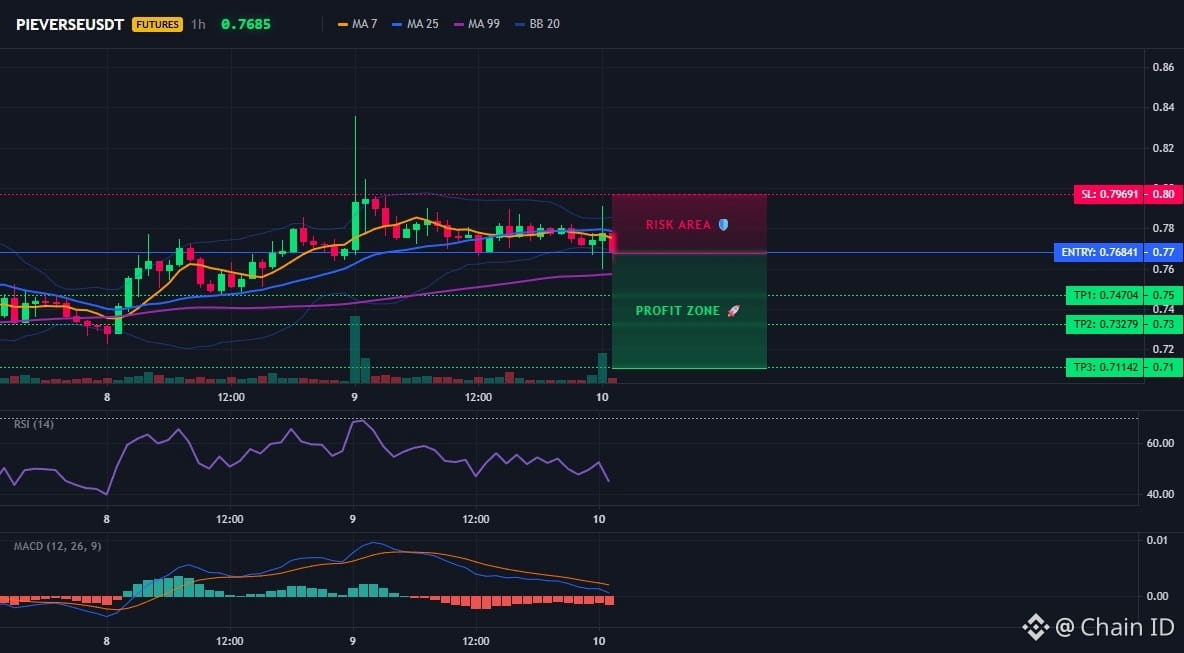Click the 0.78 price axis value
This screenshot has height=653, width=1184.
[1163, 228]
